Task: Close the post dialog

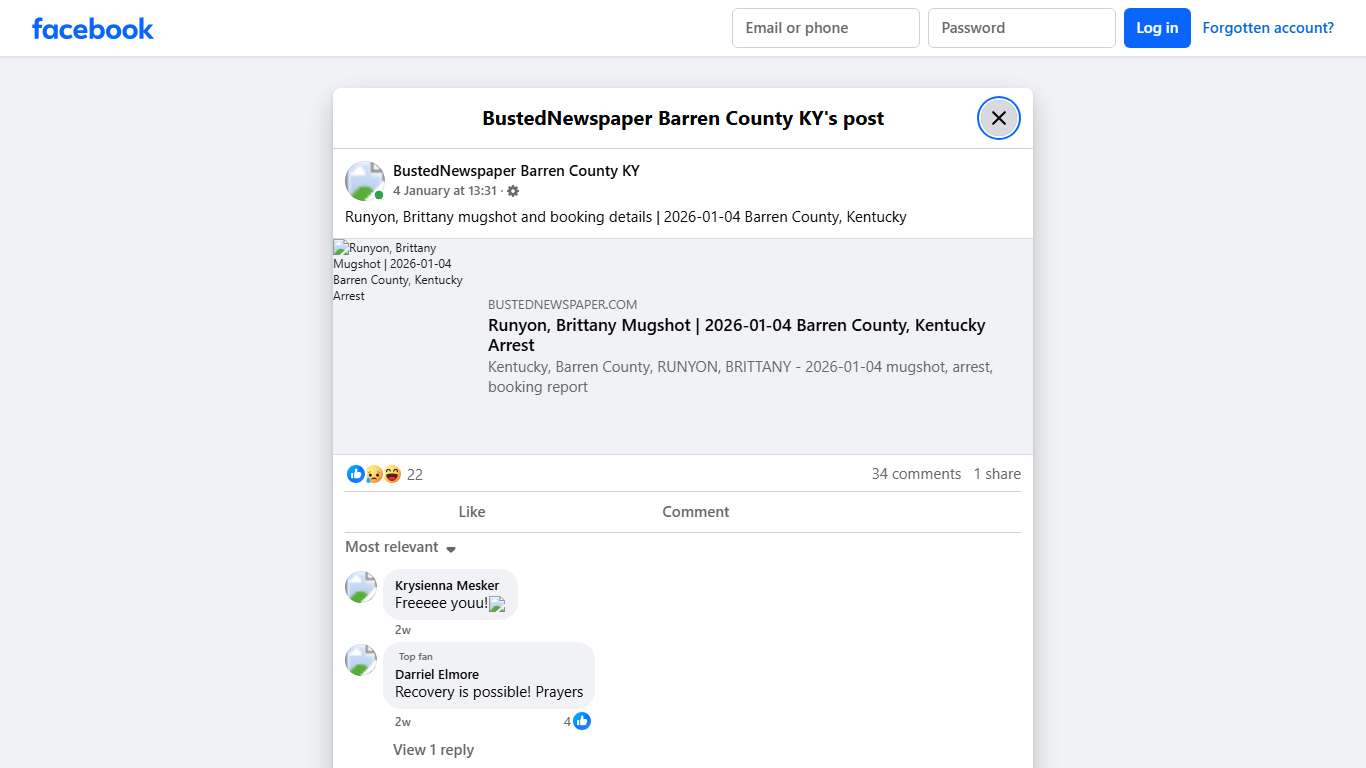Action: pyautogui.click(x=998, y=118)
